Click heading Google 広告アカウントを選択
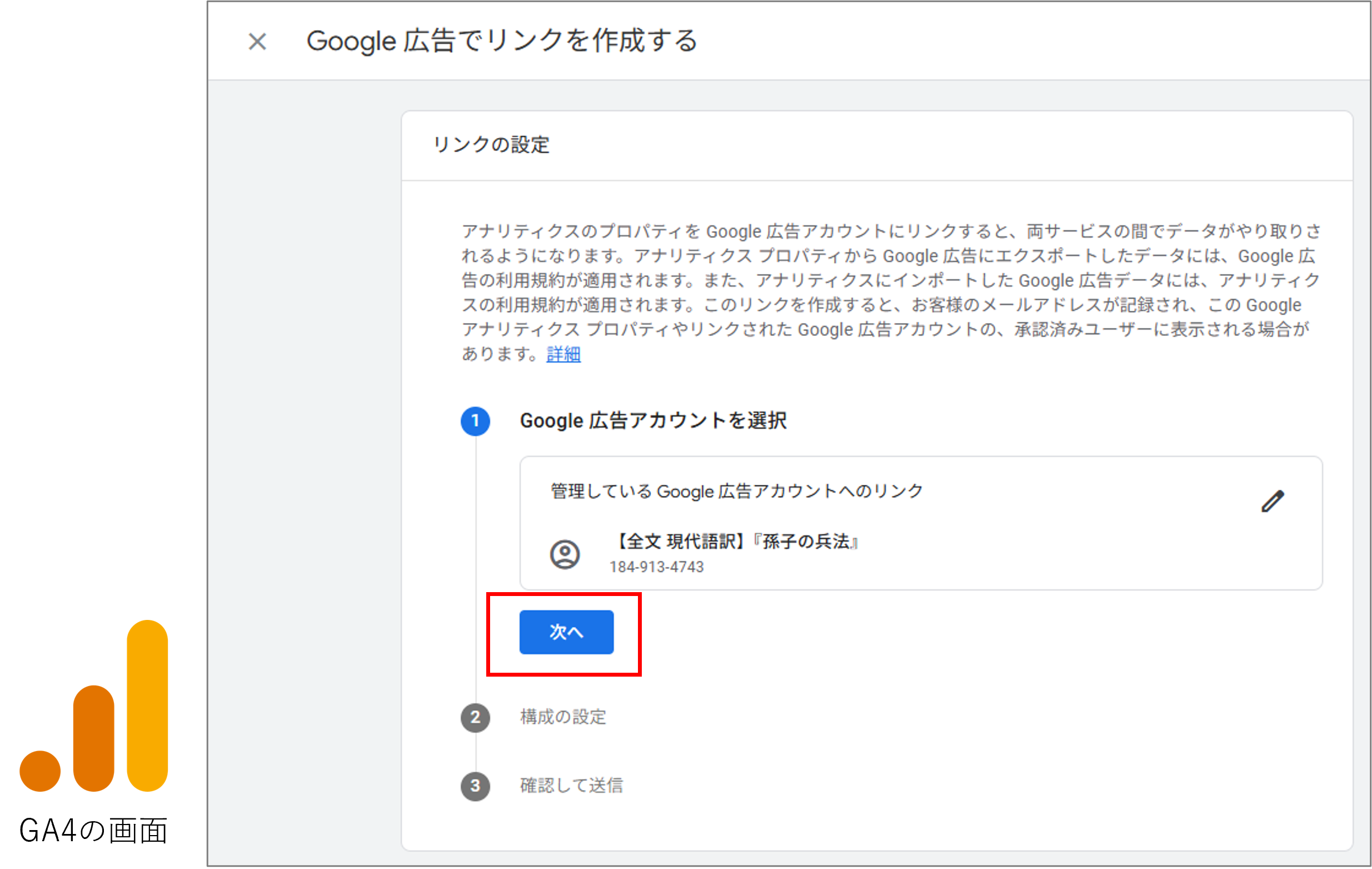Screen dimensions: 1372x869 tap(653, 421)
